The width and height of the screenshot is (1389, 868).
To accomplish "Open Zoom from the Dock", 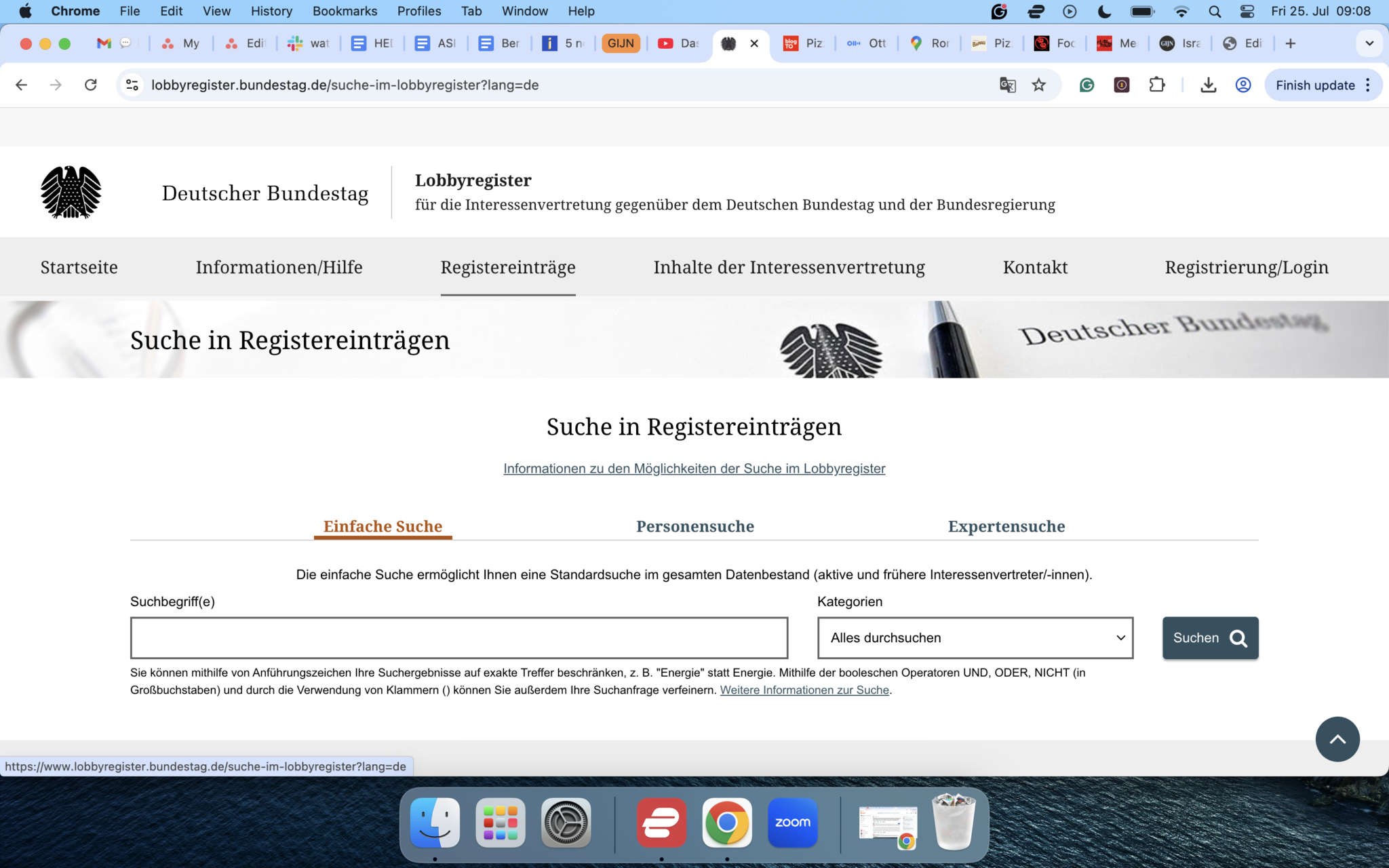I will pos(792,823).
